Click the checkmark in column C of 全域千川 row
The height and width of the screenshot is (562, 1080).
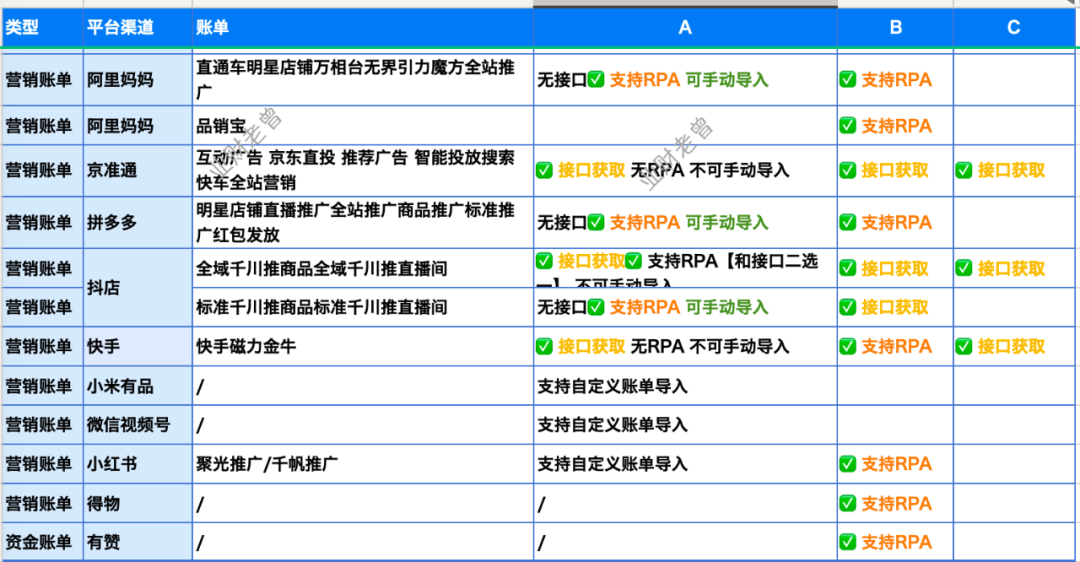coord(964,268)
